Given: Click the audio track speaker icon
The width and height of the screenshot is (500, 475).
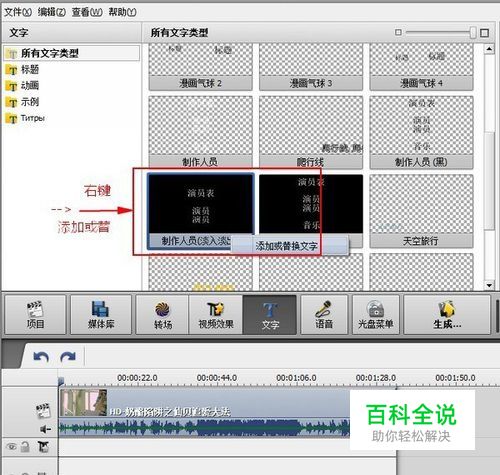Looking at the screenshot, I should click(x=45, y=429).
